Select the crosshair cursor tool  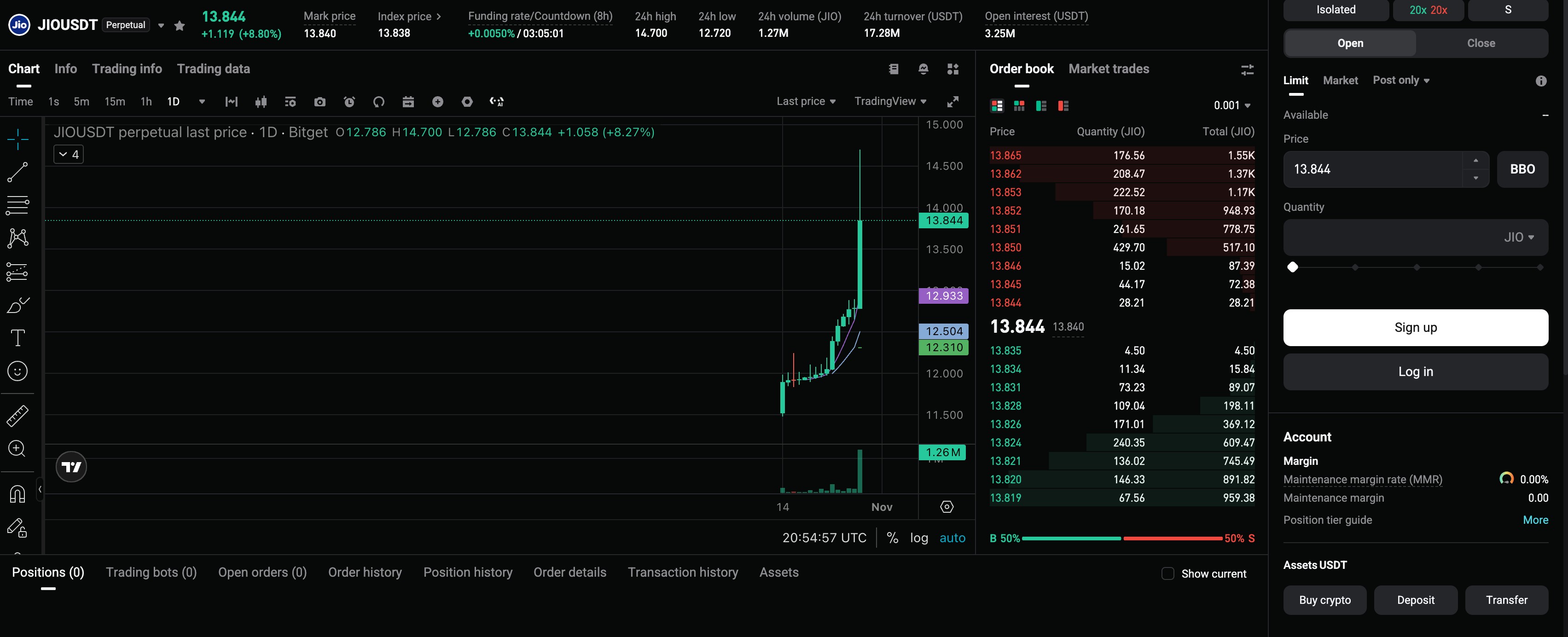pos(17,139)
